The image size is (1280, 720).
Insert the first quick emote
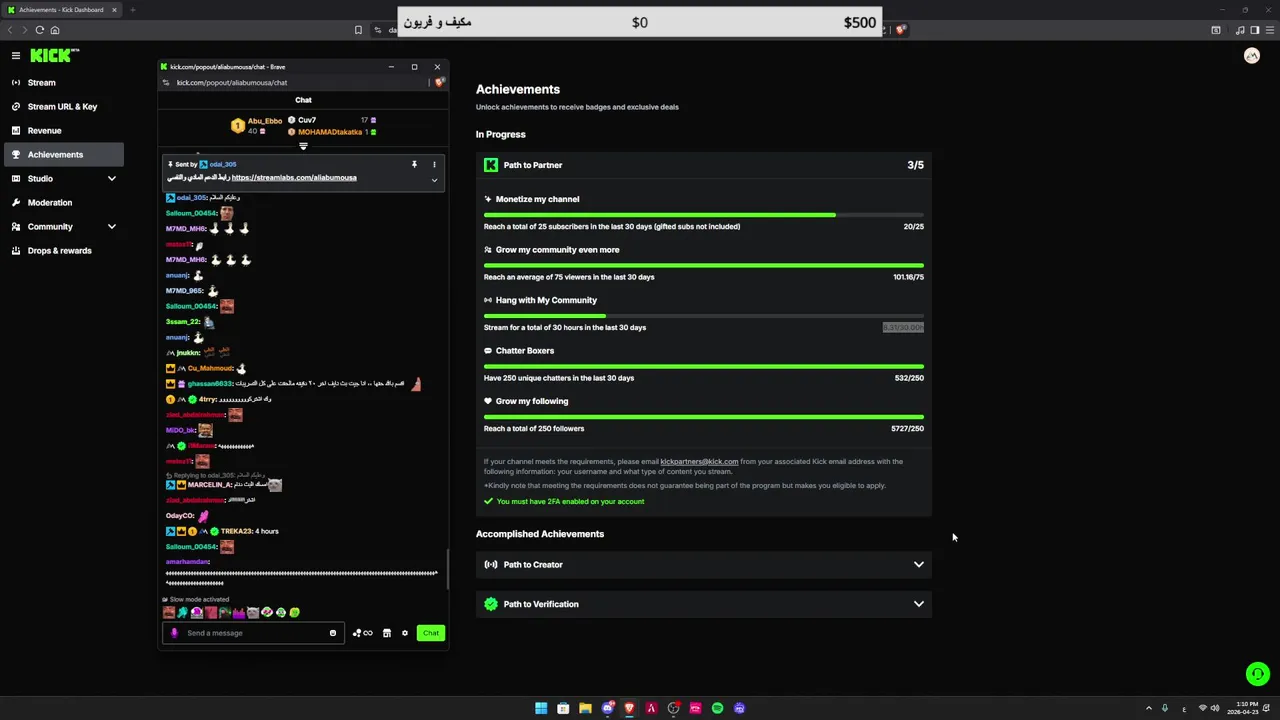coord(169,612)
